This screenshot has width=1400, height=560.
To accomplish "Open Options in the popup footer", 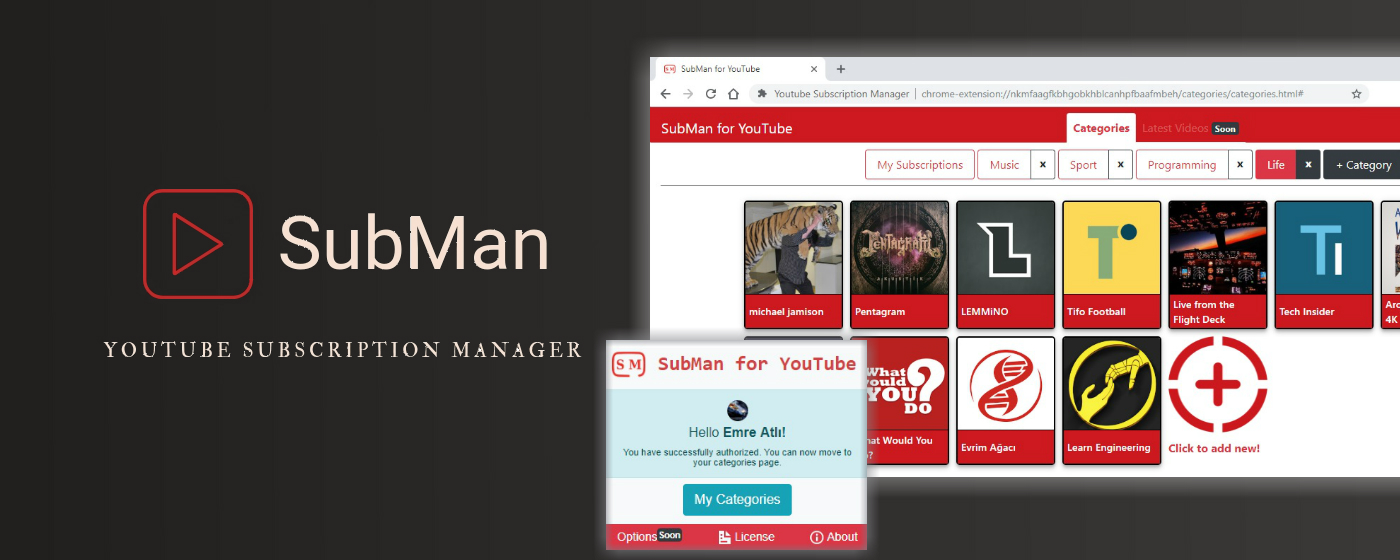I will tap(637, 537).
